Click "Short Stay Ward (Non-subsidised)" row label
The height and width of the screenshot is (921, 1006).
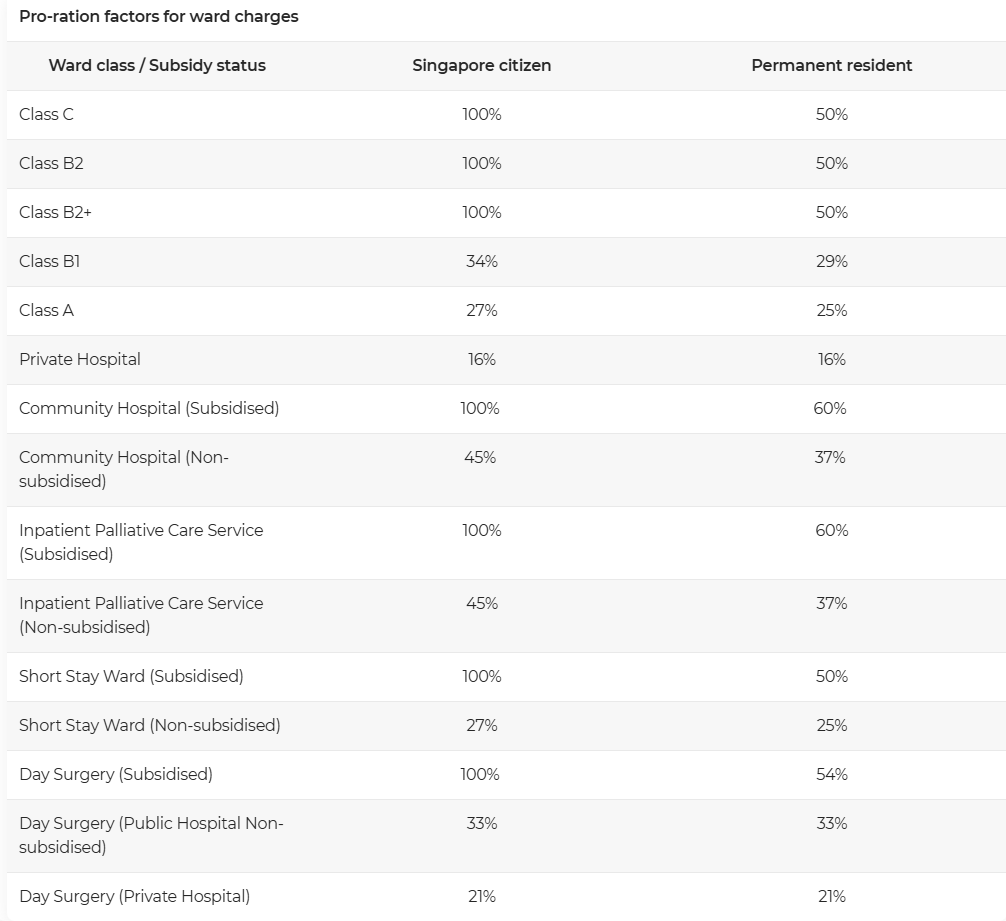click(x=150, y=725)
